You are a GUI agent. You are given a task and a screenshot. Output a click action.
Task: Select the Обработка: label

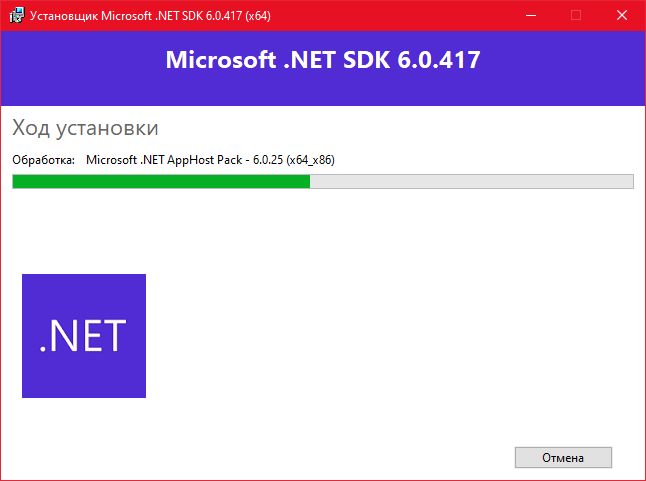tap(43, 160)
